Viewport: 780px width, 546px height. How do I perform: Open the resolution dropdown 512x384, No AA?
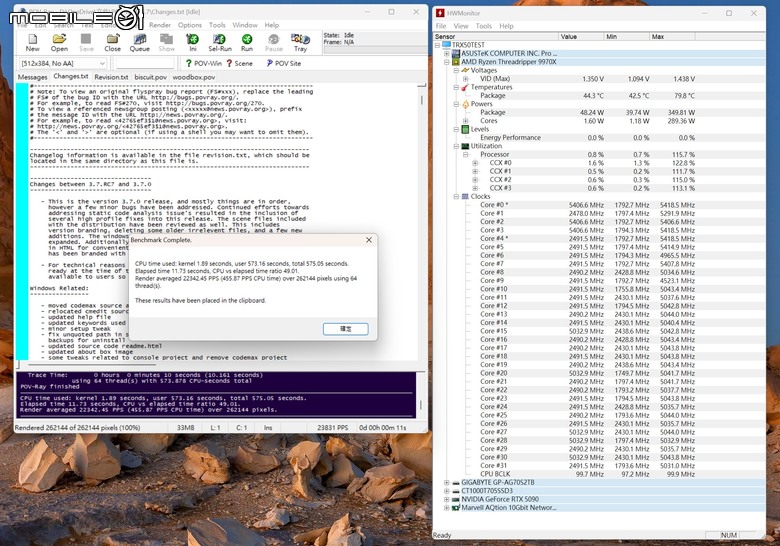pos(63,63)
